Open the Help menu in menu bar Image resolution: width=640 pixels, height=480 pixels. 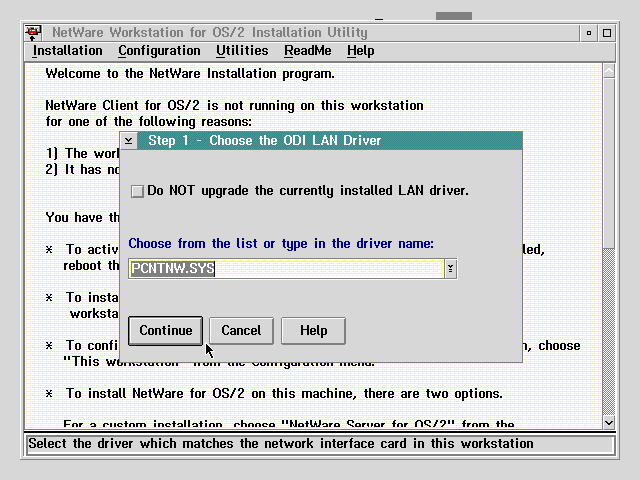360,51
